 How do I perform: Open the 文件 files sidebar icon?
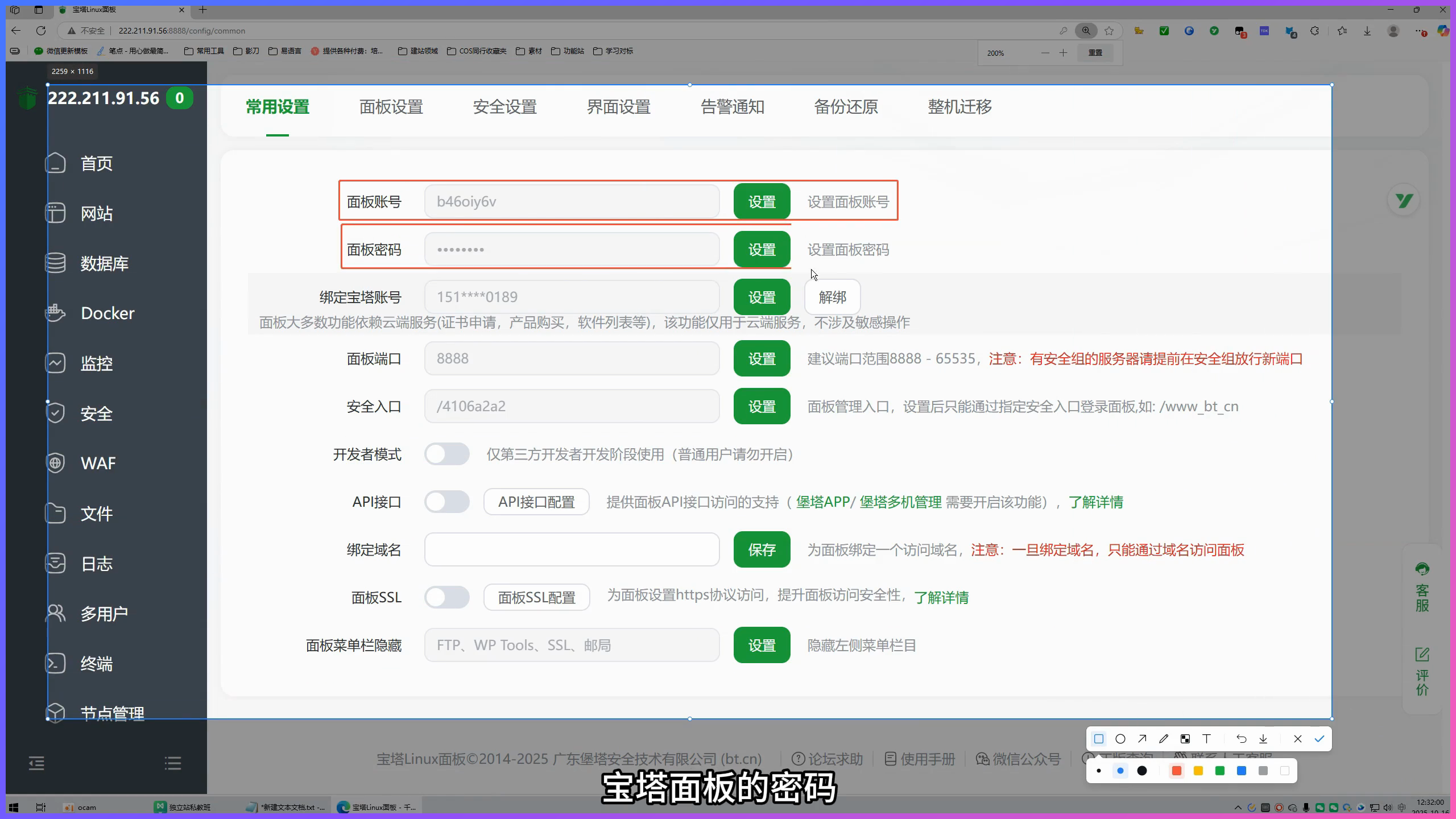pos(55,513)
